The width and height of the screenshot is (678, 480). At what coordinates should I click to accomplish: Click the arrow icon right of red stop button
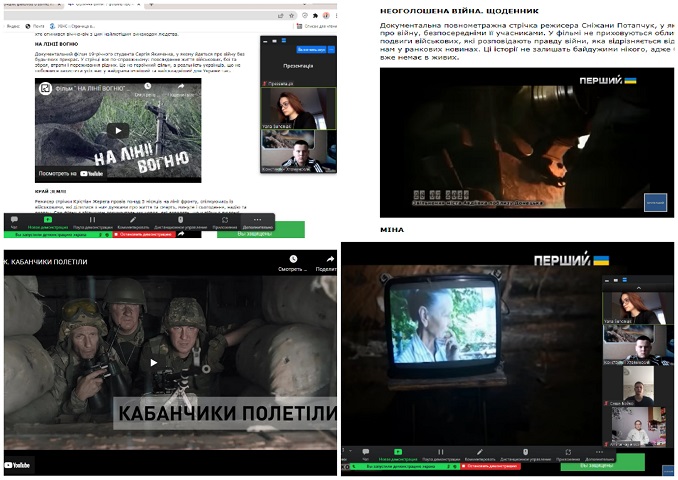click(x=181, y=234)
